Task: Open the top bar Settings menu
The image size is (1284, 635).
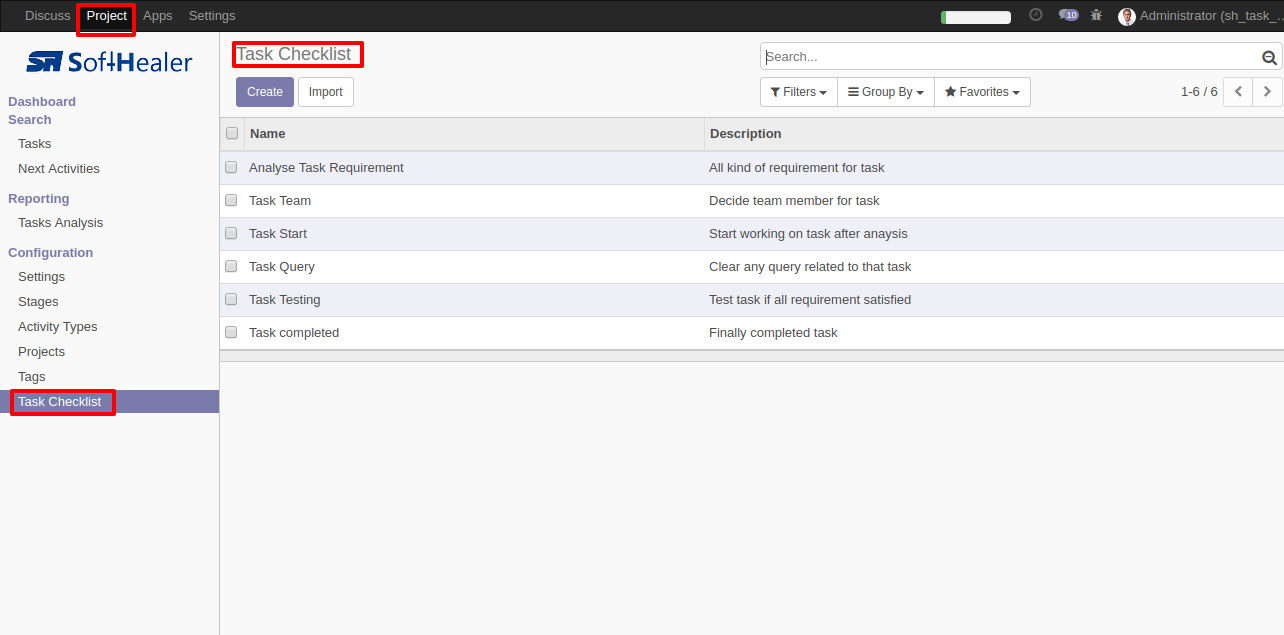Action: (212, 16)
